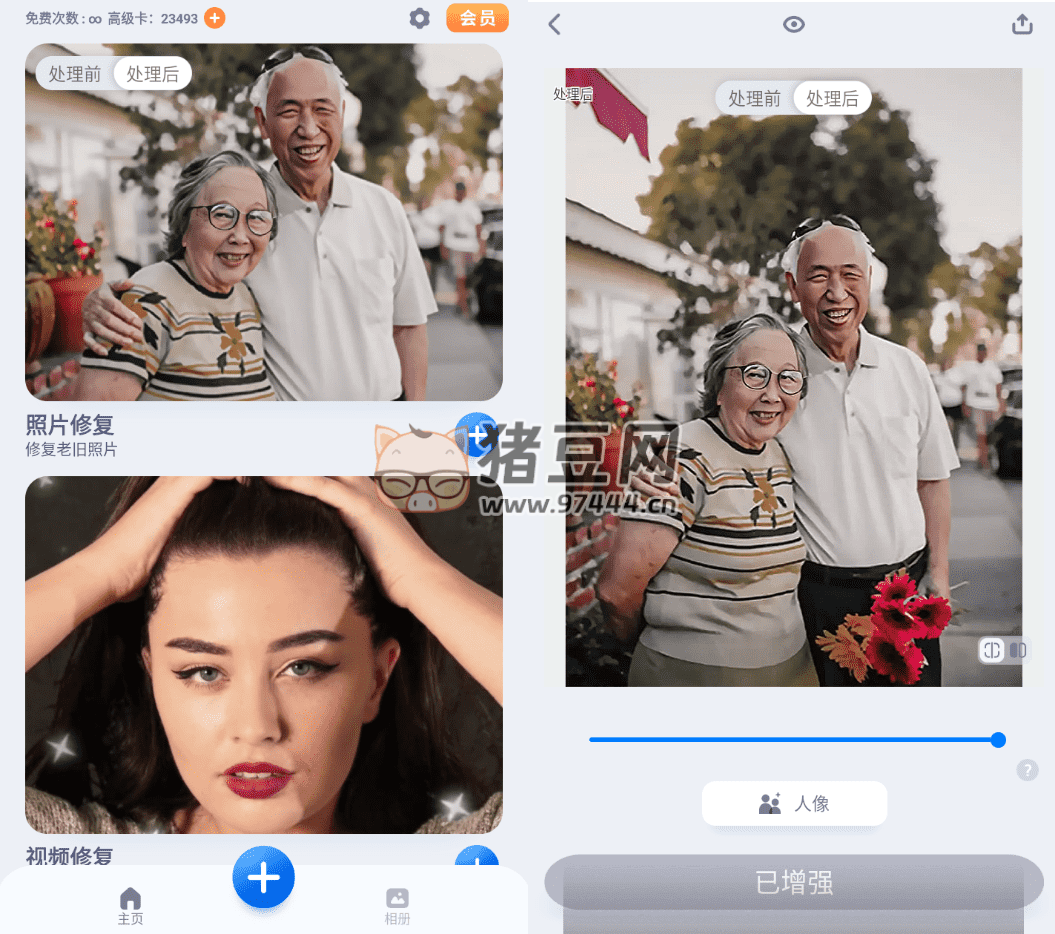
Task: Go back using the left chevron arrow
Action: [x=555, y=25]
